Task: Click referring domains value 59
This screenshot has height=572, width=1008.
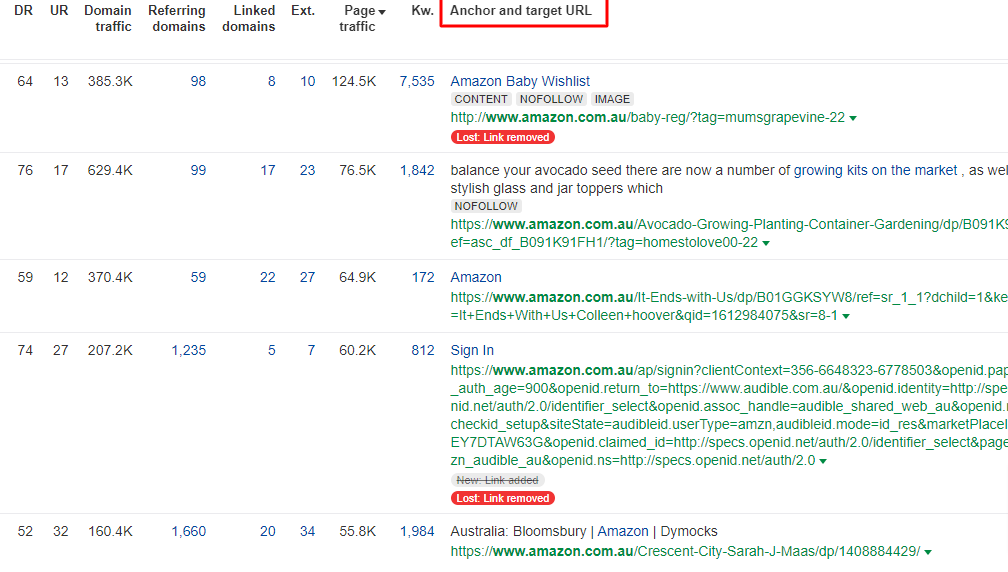Action: click(x=198, y=278)
